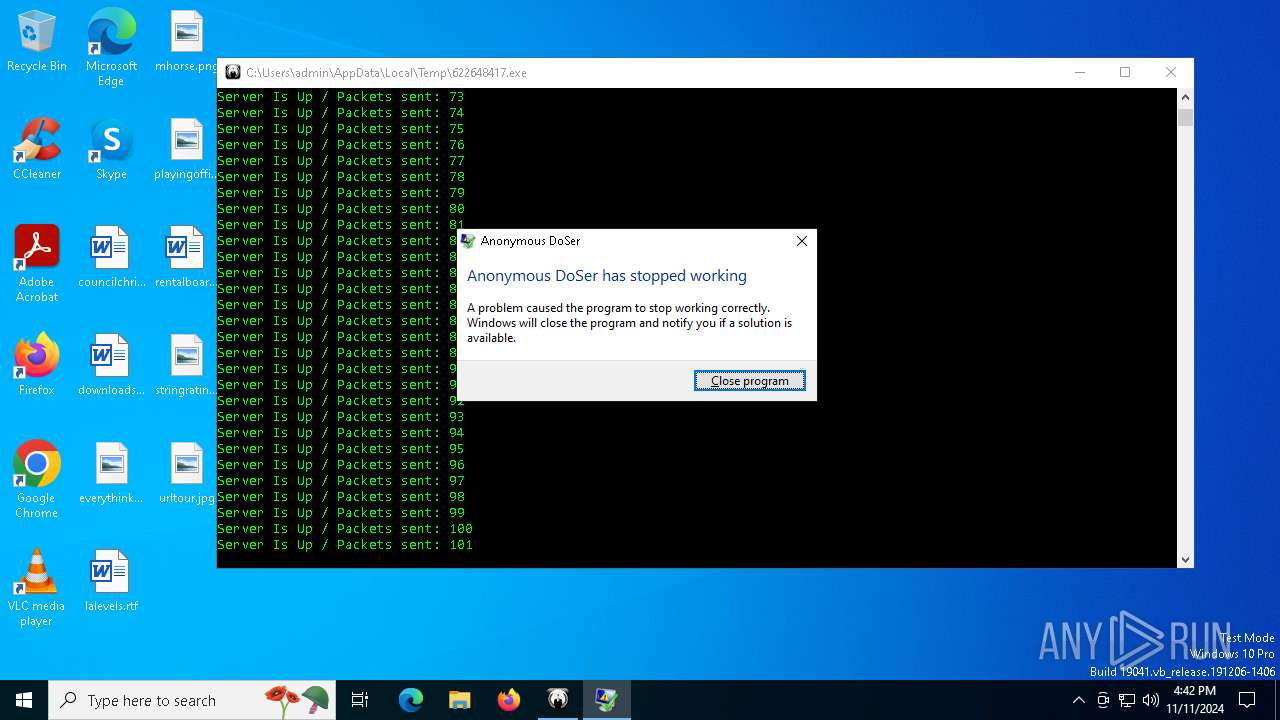Screen dimensions: 1280x720
Task: Select the downloads Word document icon
Action: pyautogui.click(x=111, y=366)
